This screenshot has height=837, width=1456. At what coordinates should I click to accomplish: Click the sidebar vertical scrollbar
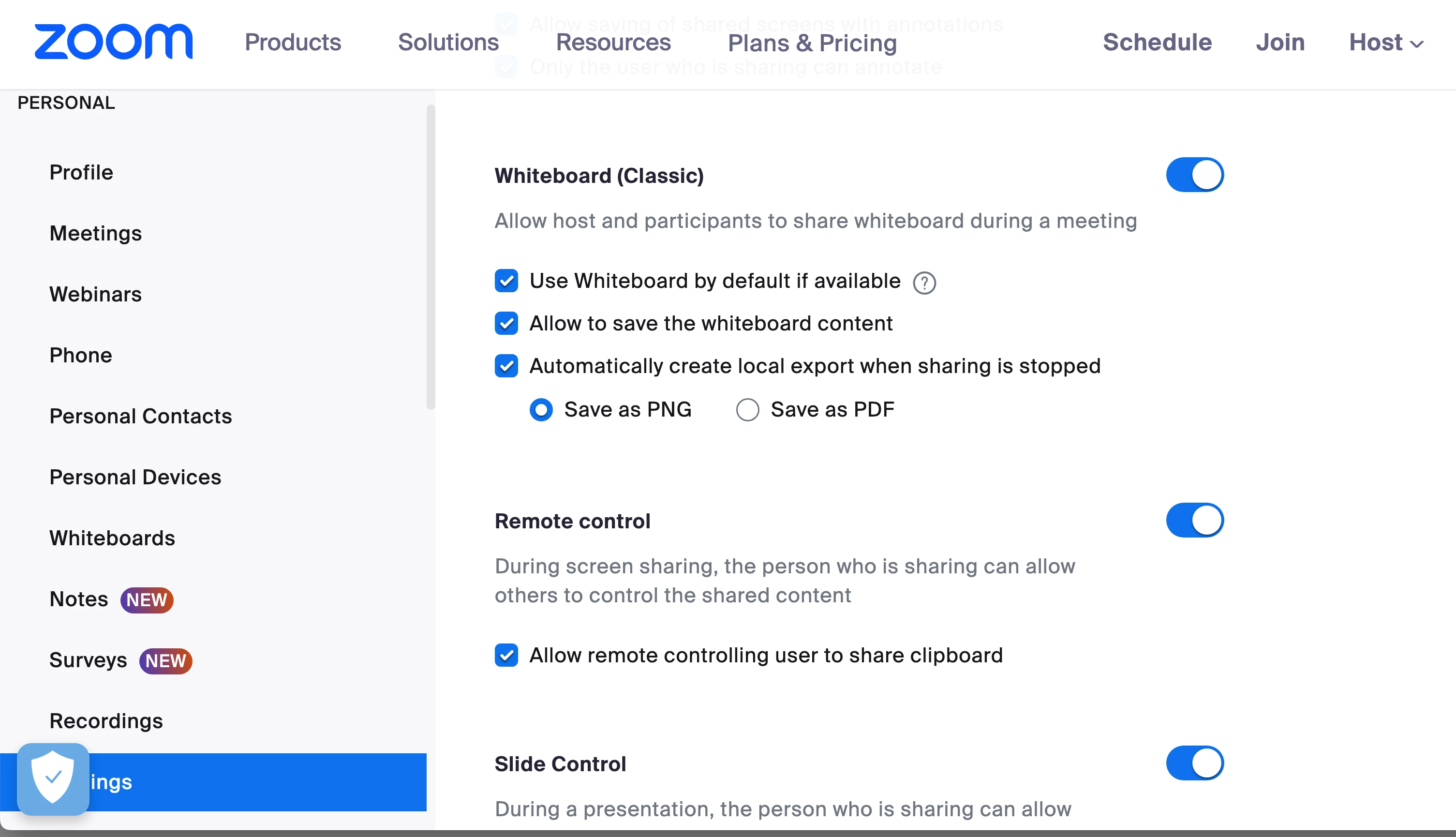tap(431, 257)
